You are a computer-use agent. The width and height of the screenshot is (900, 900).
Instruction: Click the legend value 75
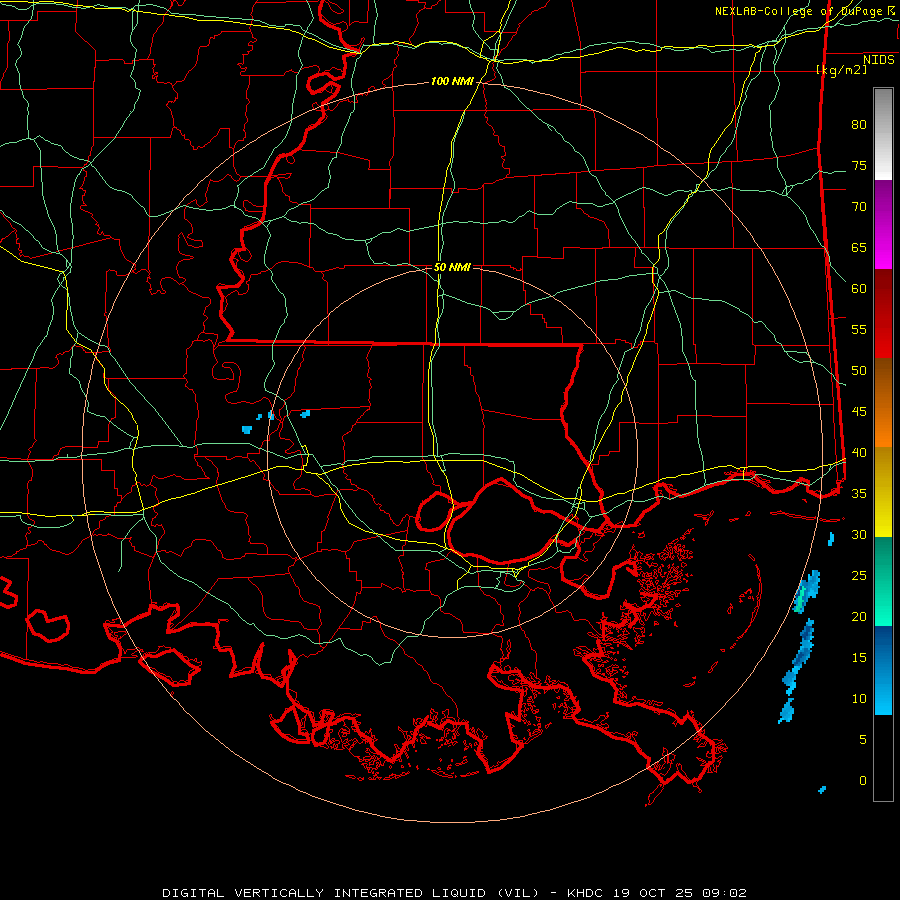pyautogui.click(x=859, y=166)
